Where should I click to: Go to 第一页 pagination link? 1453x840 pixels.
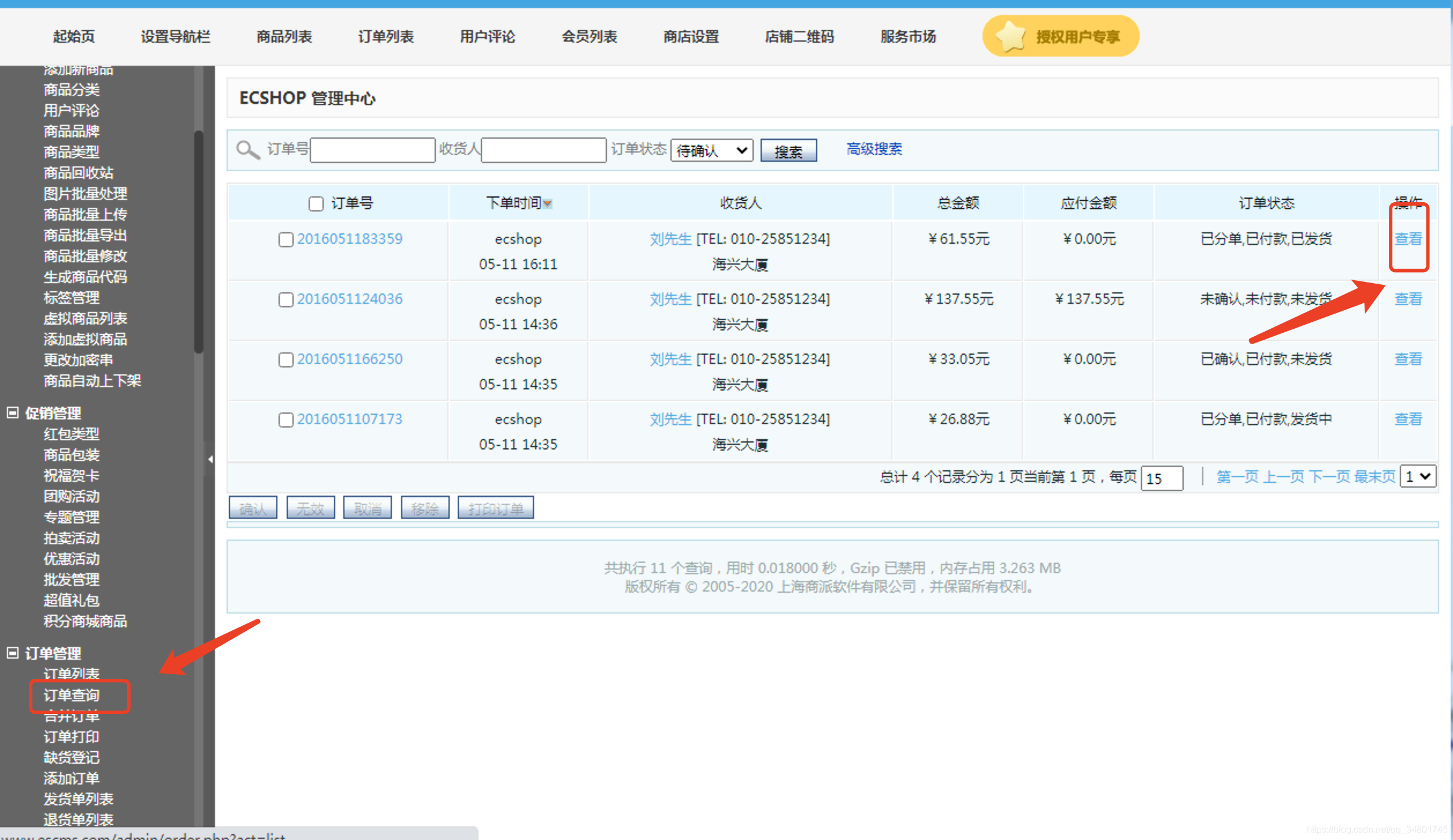click(1237, 477)
